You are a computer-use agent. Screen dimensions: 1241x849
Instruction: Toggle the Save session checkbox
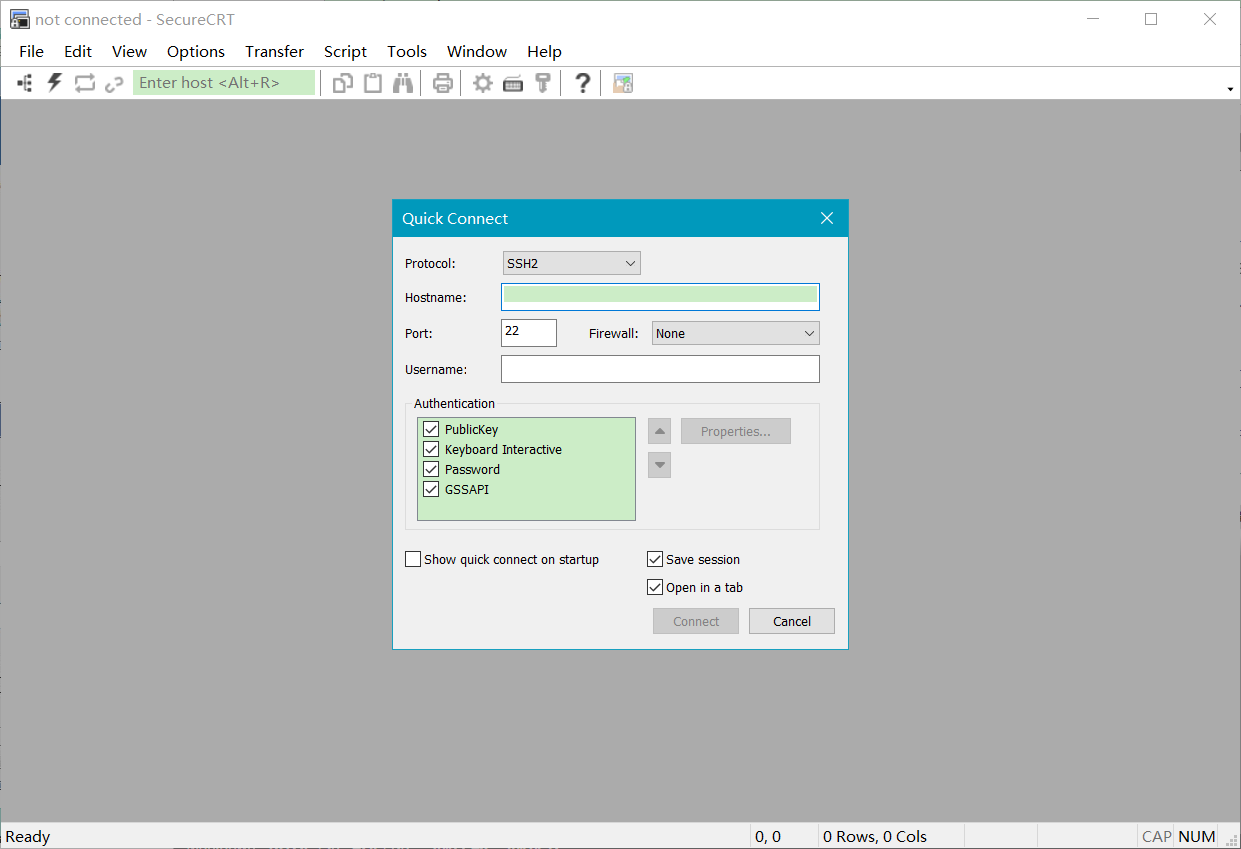[x=655, y=559]
